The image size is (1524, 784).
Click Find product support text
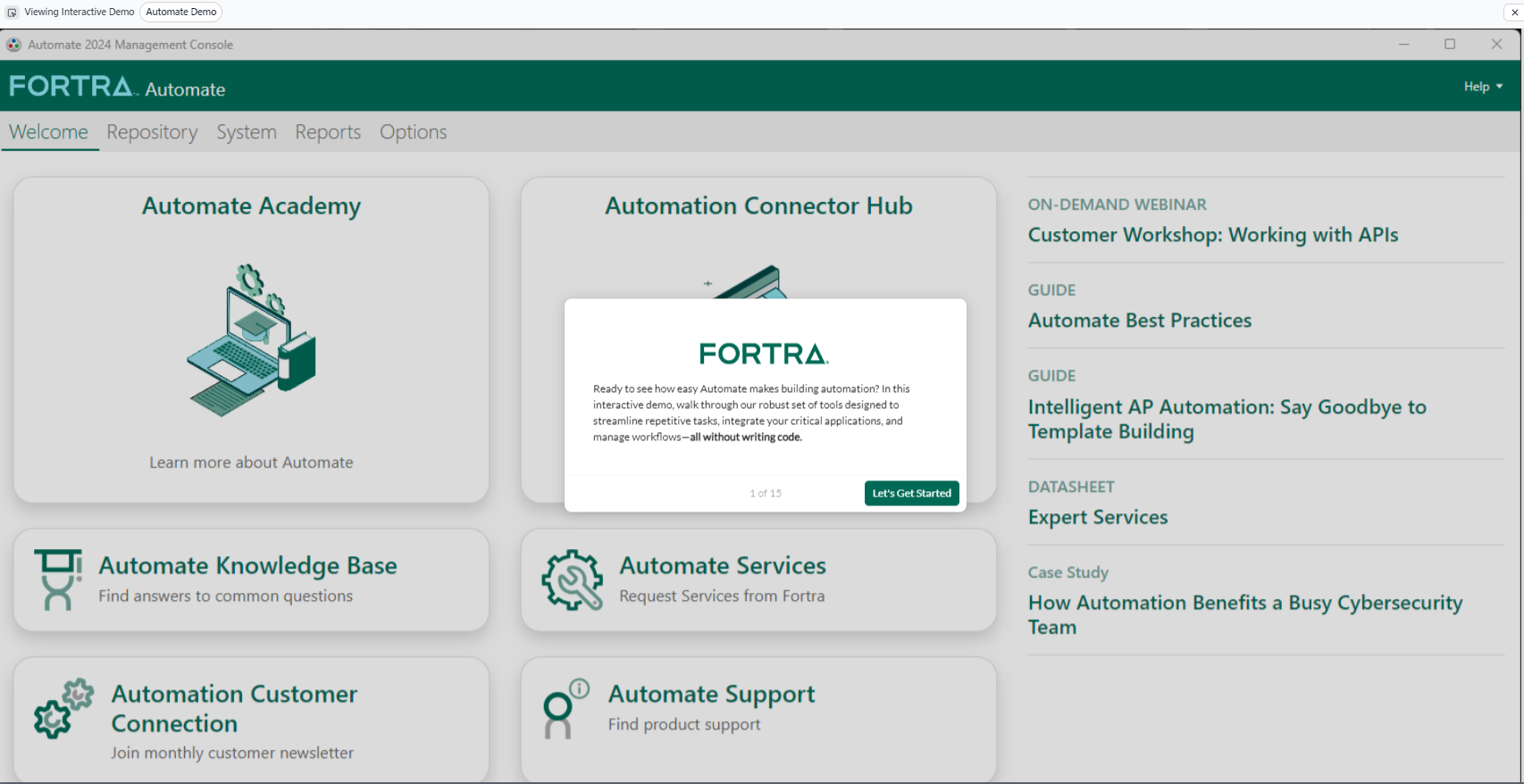point(684,724)
